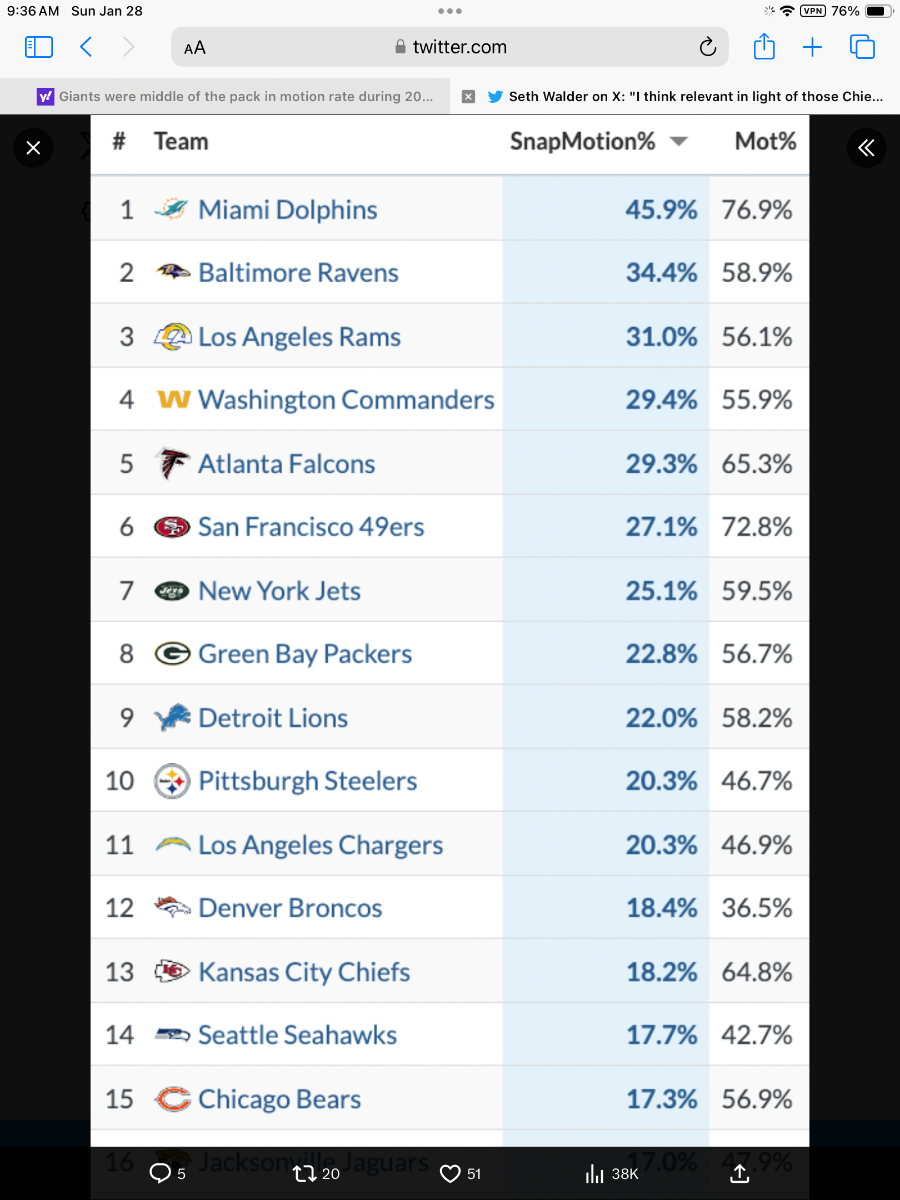
Task: Open the AA reader format menu
Action: tap(195, 47)
